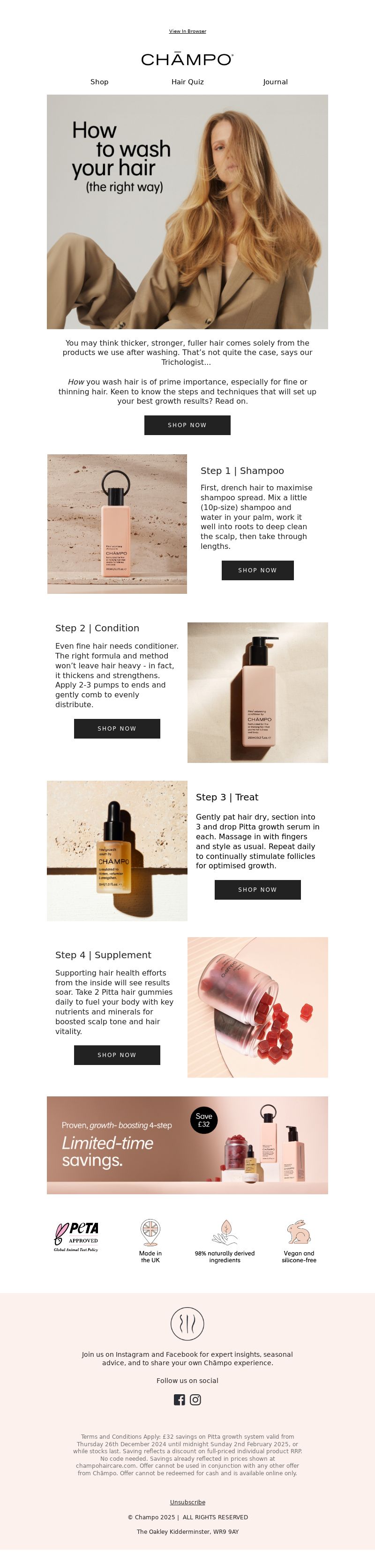Click the circular Chāmpo wave emblem
375x1568 pixels.
pyautogui.click(x=187, y=1324)
